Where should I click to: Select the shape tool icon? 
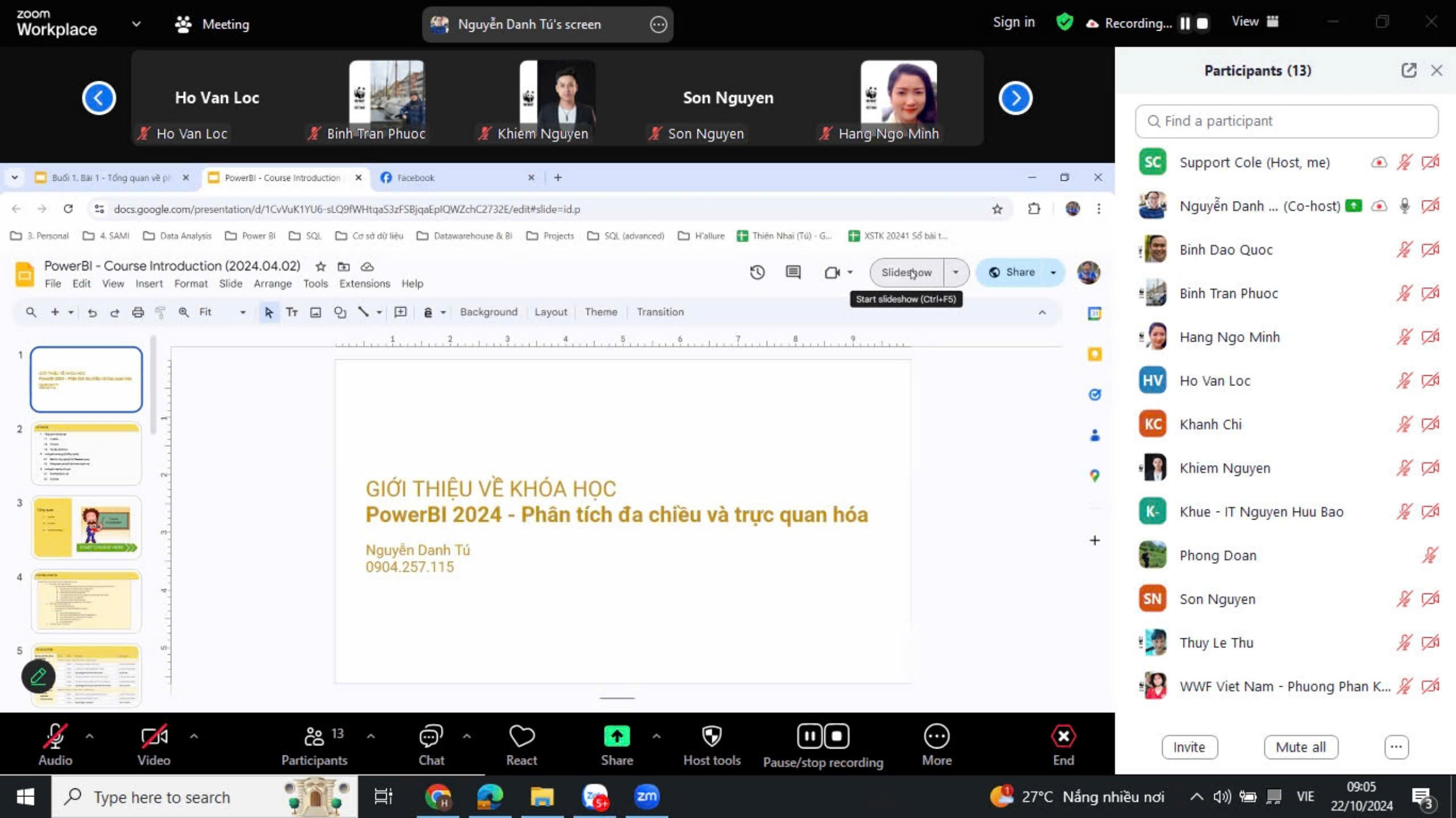click(340, 312)
